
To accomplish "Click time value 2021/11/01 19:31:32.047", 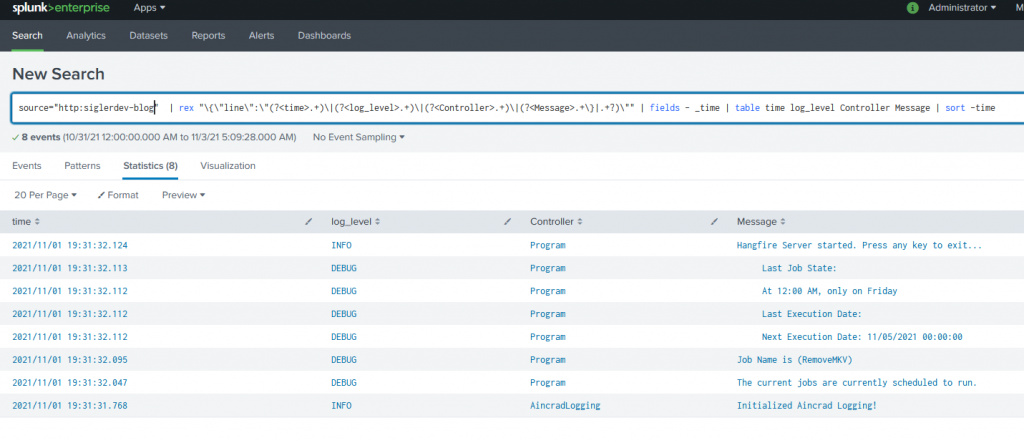I will point(70,382).
